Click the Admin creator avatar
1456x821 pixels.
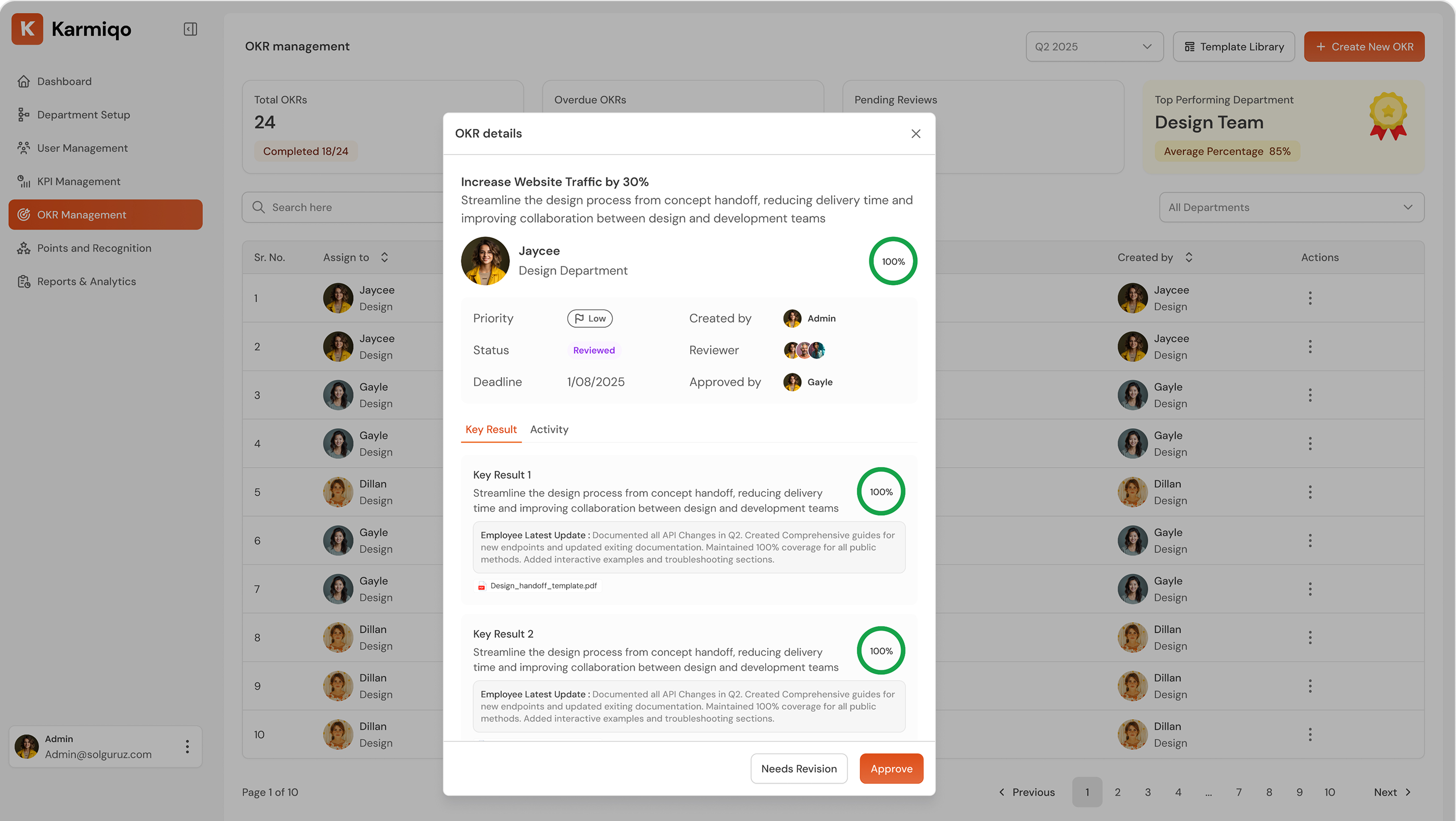(792, 319)
